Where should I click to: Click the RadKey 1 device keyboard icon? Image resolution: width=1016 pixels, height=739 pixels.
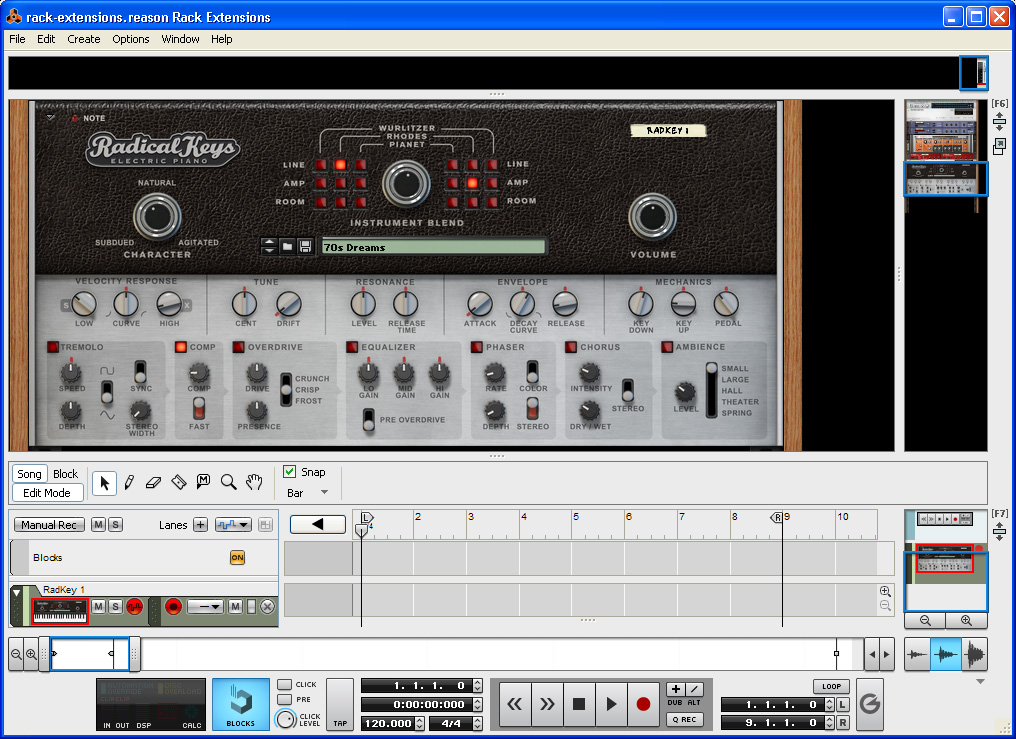60,611
